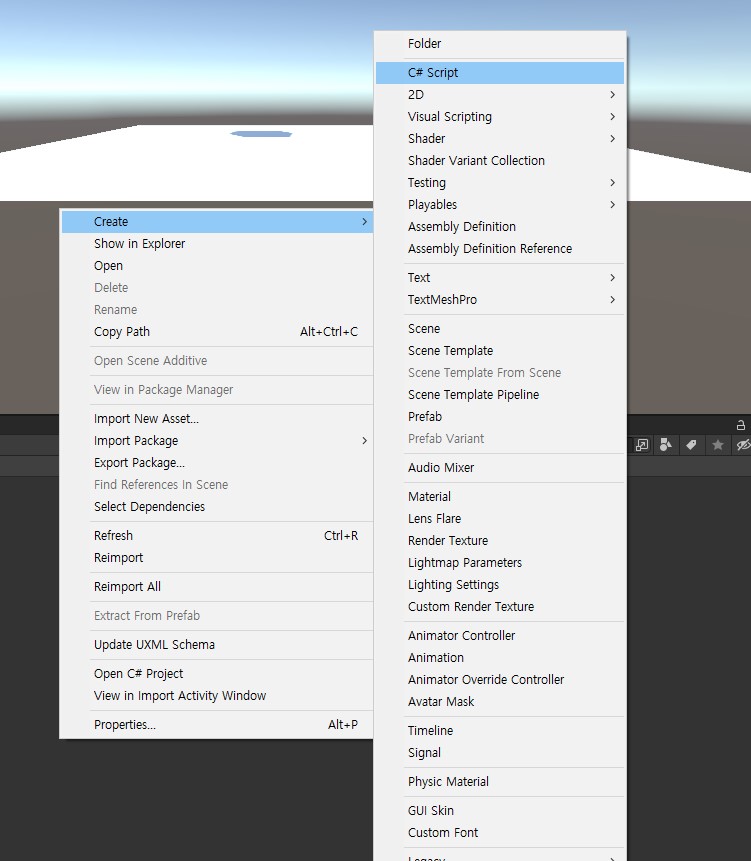The width and height of the screenshot is (751, 861).
Task: Select Update UXML Schema
Action: [217, 645]
